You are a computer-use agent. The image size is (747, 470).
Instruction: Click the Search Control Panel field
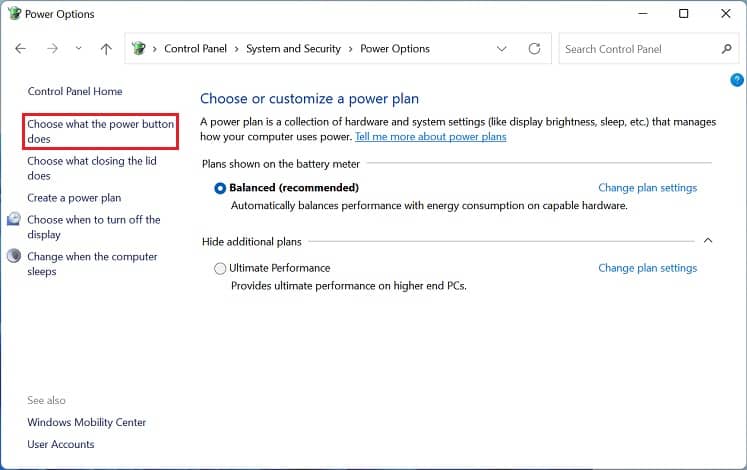pyautogui.click(x=650, y=49)
